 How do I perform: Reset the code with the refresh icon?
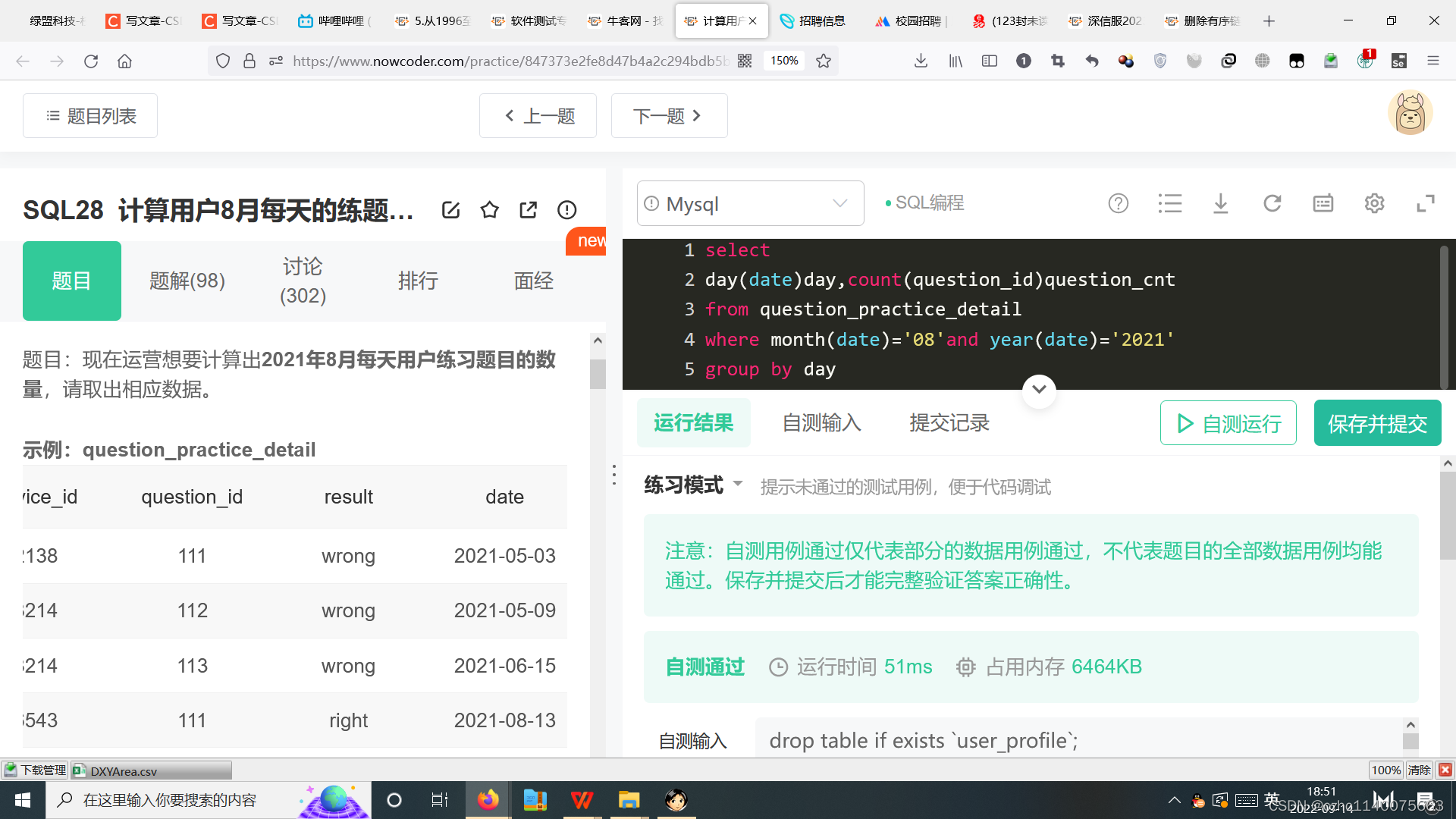pyautogui.click(x=1272, y=203)
